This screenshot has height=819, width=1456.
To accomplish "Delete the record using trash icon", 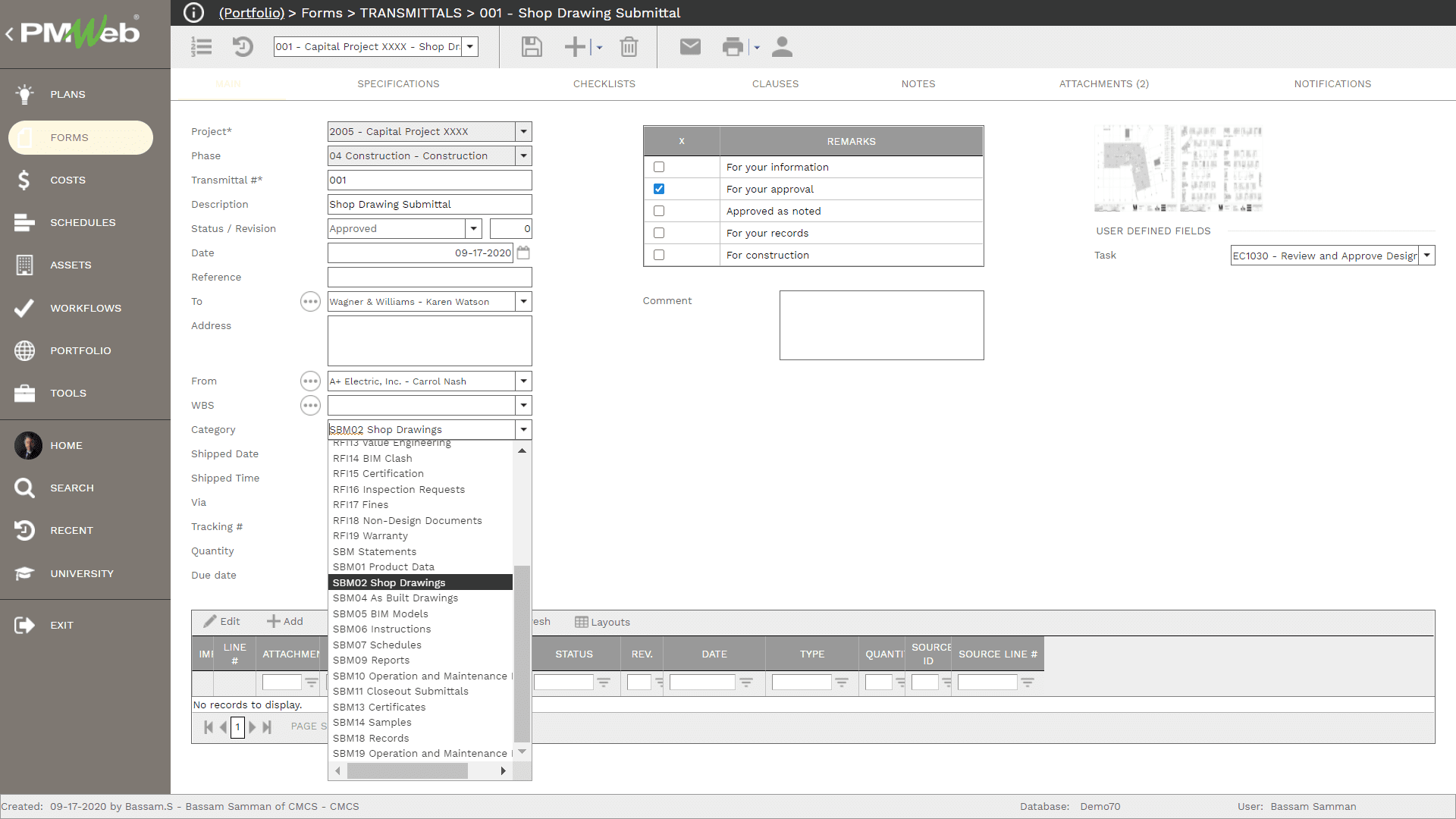I will coord(629,46).
